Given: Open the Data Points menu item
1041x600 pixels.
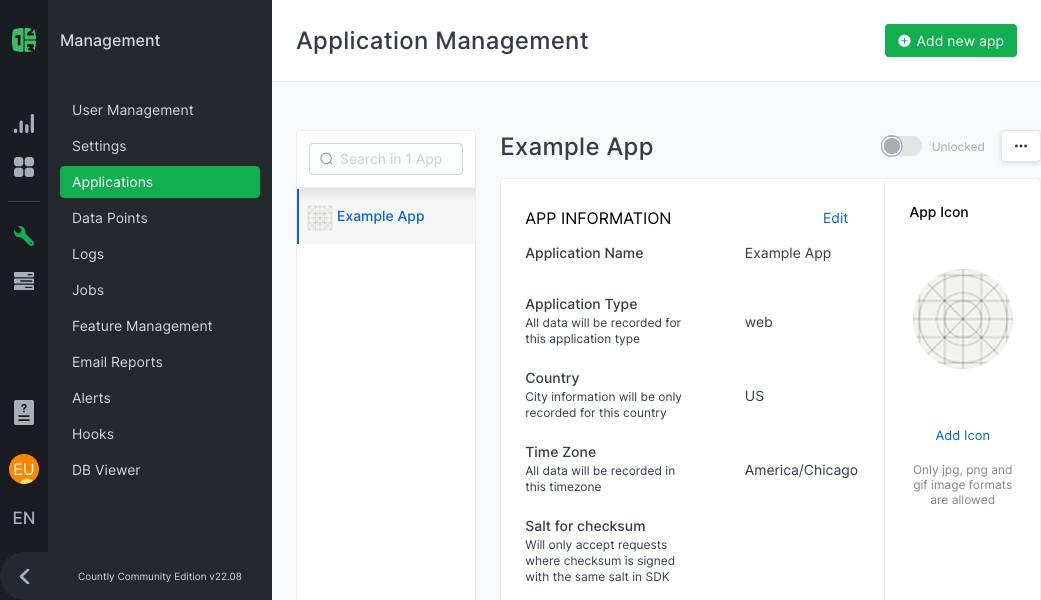Looking at the screenshot, I should pos(110,218).
